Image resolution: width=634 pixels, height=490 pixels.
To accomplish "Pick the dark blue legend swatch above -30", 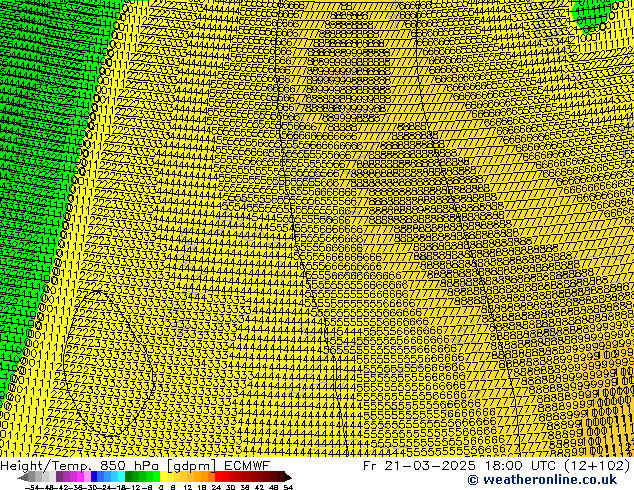I will pyautogui.click(x=94, y=477).
